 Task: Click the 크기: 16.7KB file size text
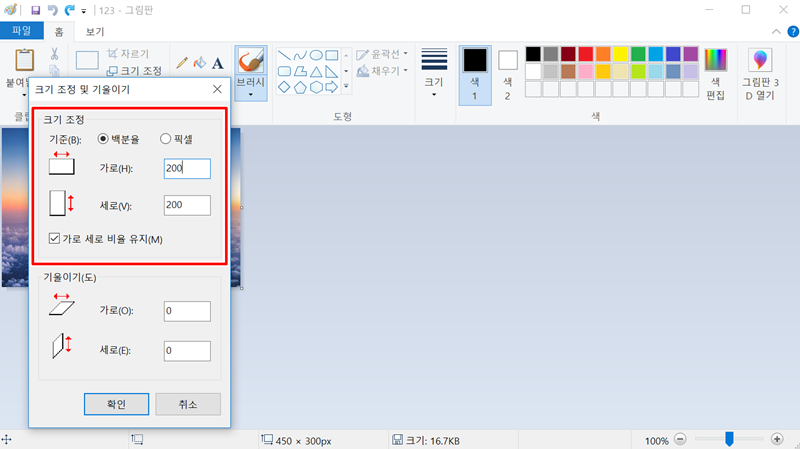tap(433, 441)
